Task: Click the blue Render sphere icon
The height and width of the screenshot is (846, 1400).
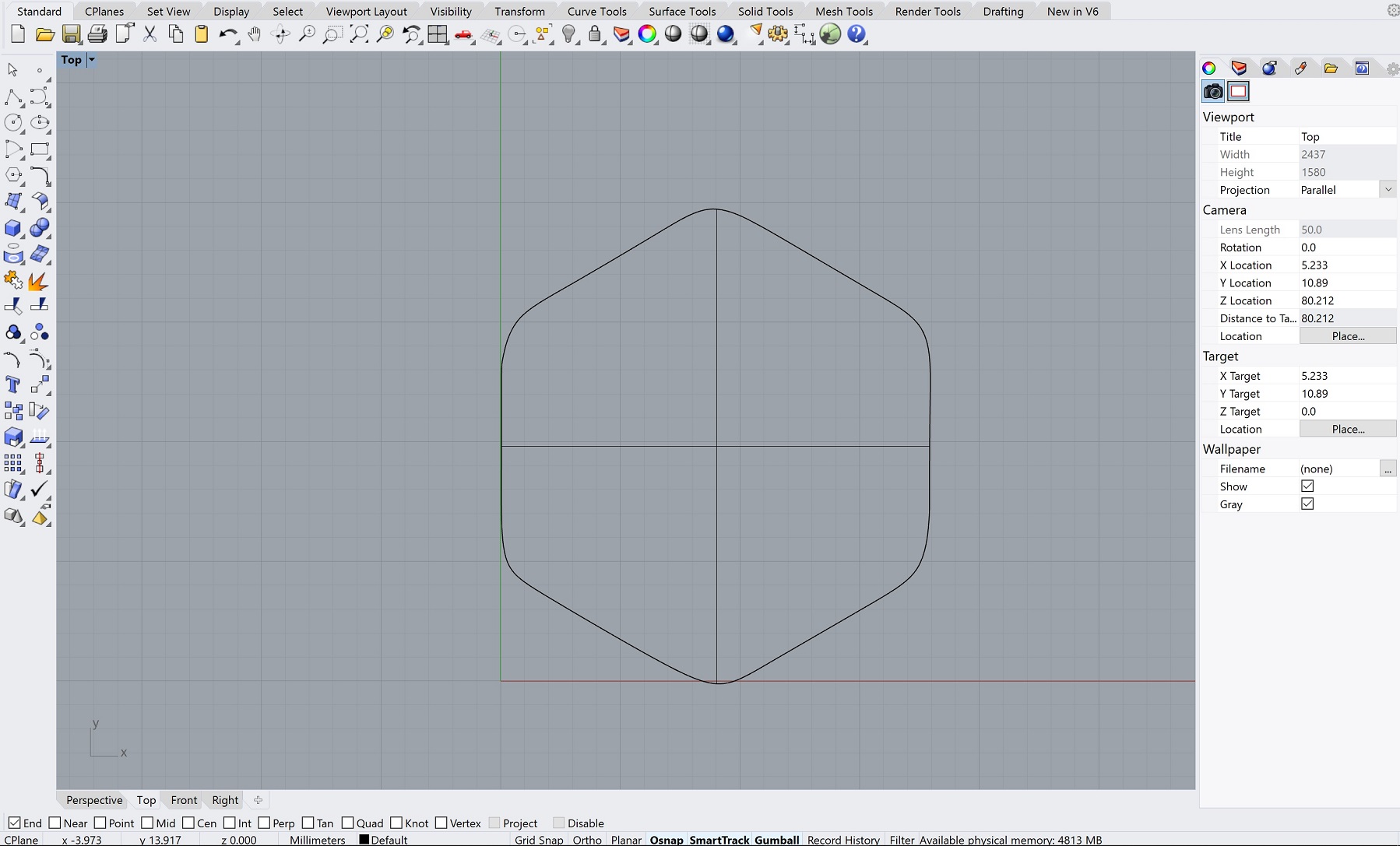Action: point(726,34)
